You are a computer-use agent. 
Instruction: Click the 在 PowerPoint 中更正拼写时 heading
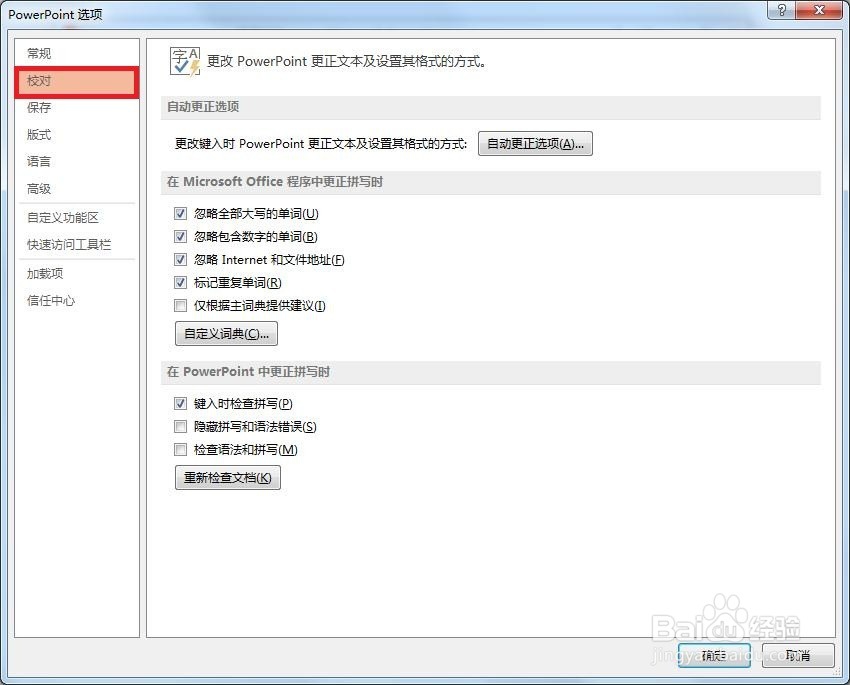[x=248, y=372]
